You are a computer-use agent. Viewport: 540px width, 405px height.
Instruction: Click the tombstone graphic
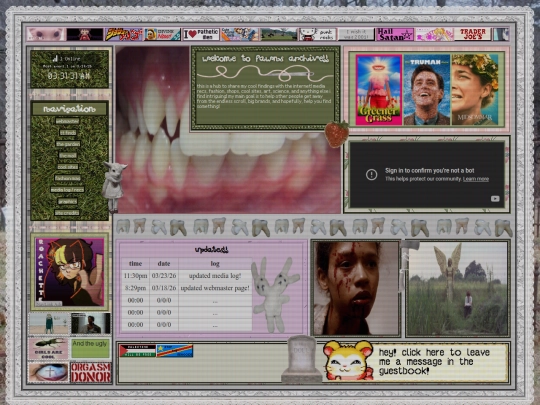(301, 359)
